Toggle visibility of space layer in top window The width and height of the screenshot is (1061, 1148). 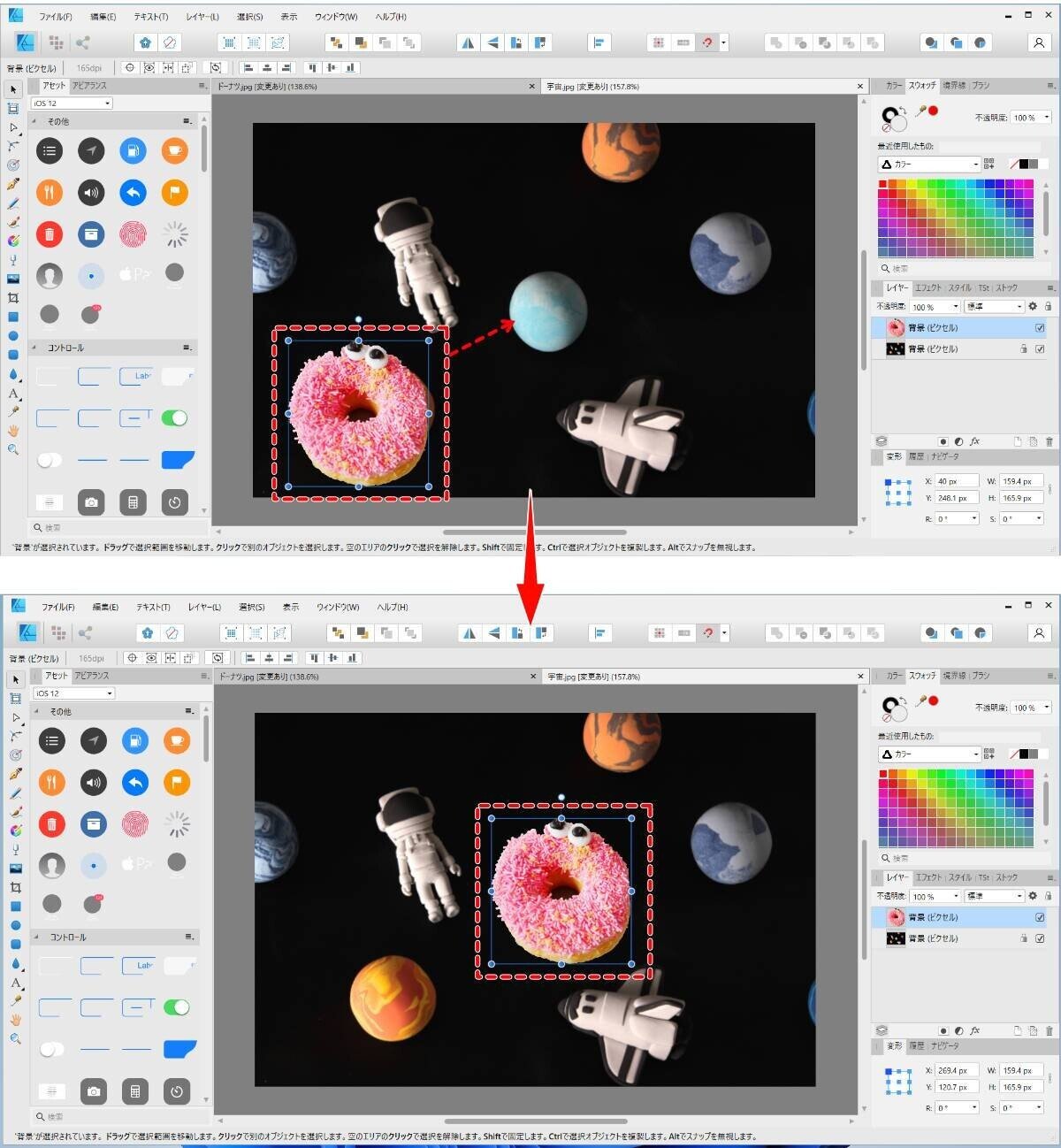(1040, 349)
